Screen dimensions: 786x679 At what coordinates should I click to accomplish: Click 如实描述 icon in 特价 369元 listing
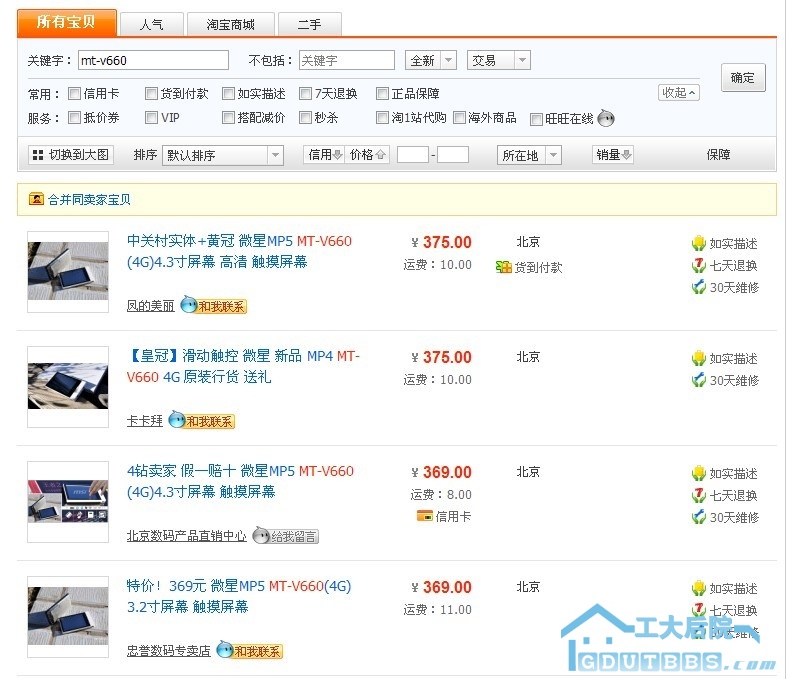pos(698,588)
